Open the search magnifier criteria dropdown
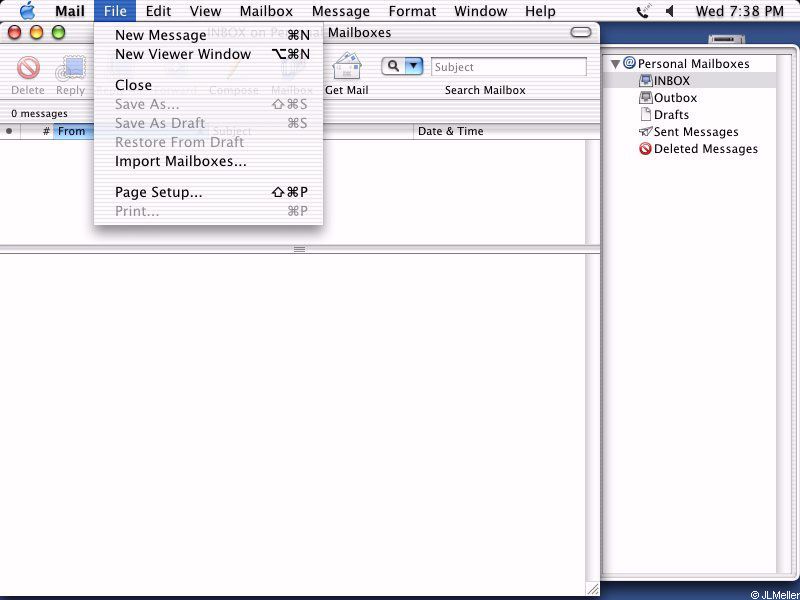This screenshot has width=800, height=600. coord(402,66)
